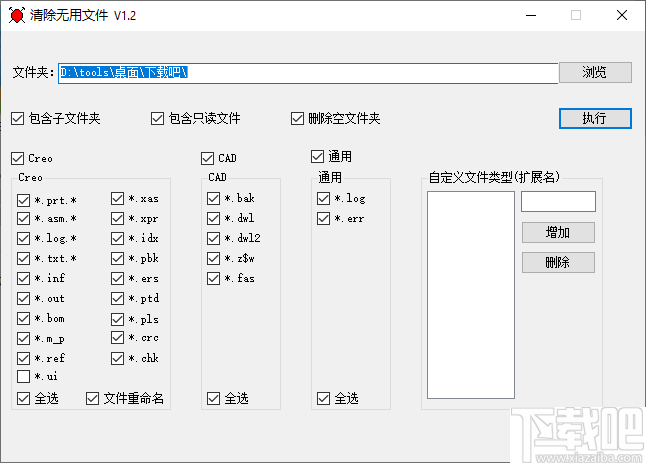Toggle the top 通用 group checkbox
Image resolution: width=646 pixels, height=463 pixels.
pos(317,157)
